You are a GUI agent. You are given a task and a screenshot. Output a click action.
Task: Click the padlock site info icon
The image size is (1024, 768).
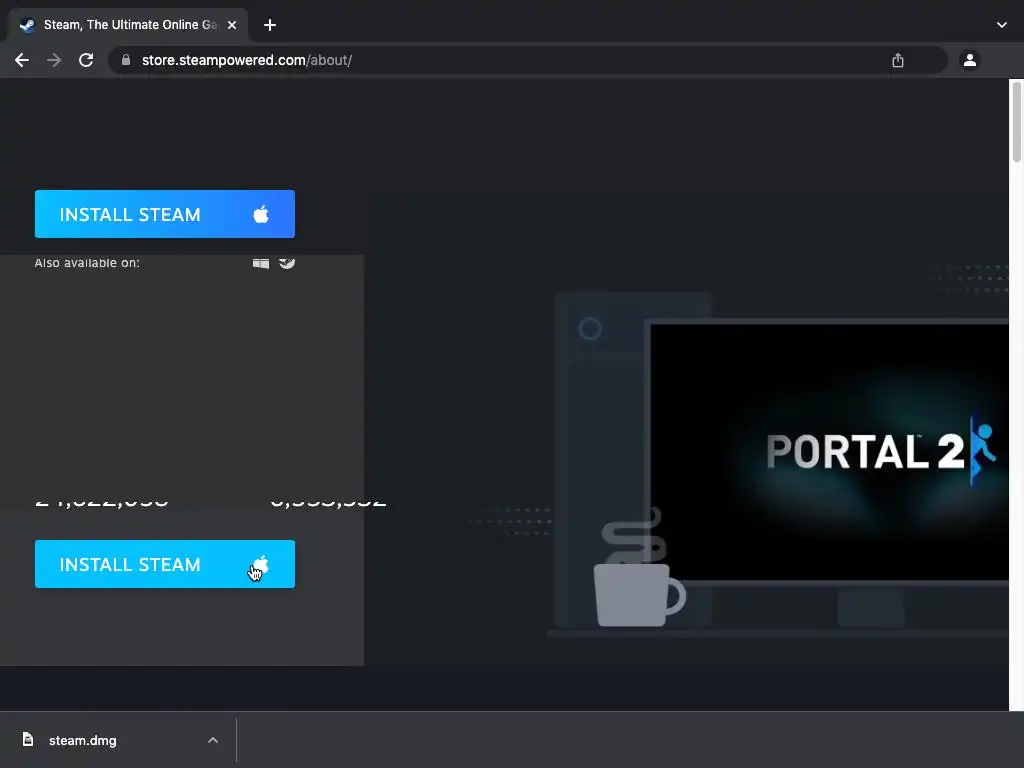tap(126, 60)
